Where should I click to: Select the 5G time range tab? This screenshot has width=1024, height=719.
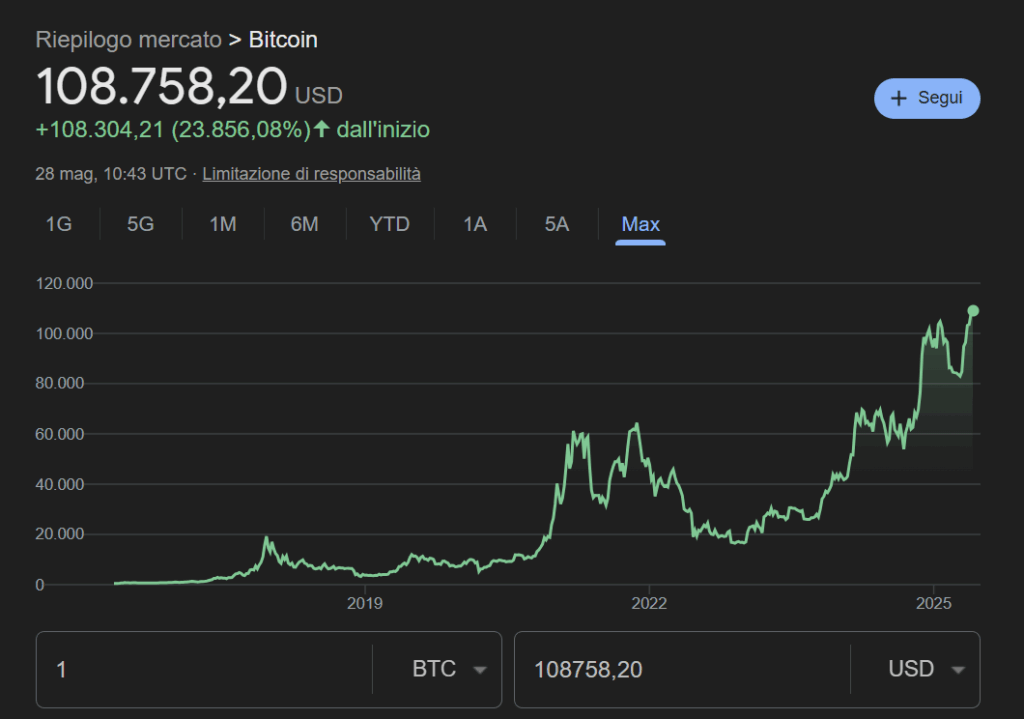[140, 224]
